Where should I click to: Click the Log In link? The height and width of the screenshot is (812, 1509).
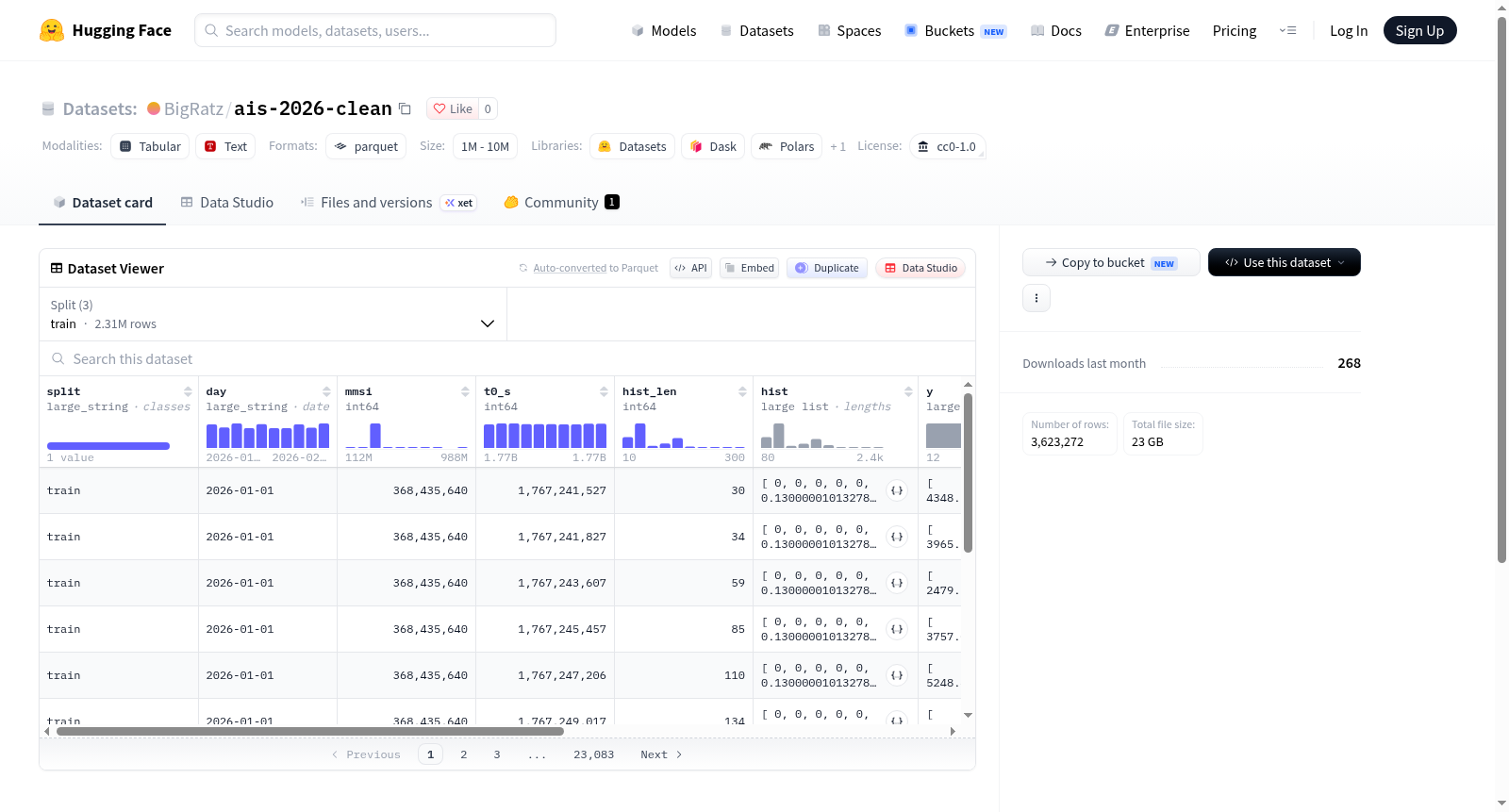(x=1349, y=31)
